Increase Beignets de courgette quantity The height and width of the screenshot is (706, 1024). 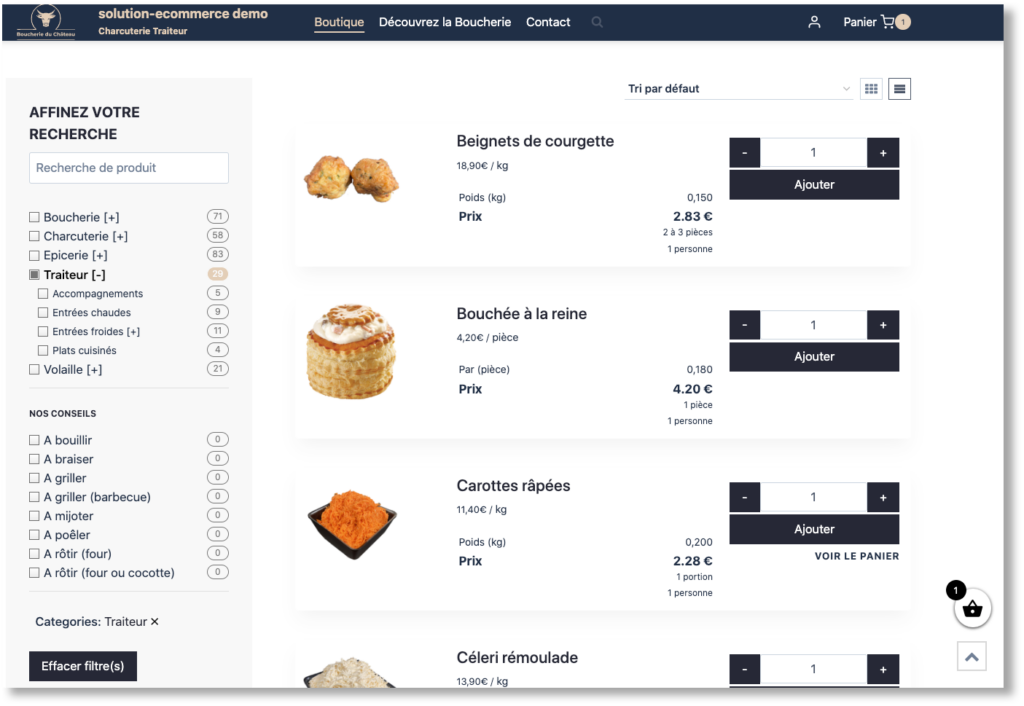tap(883, 153)
